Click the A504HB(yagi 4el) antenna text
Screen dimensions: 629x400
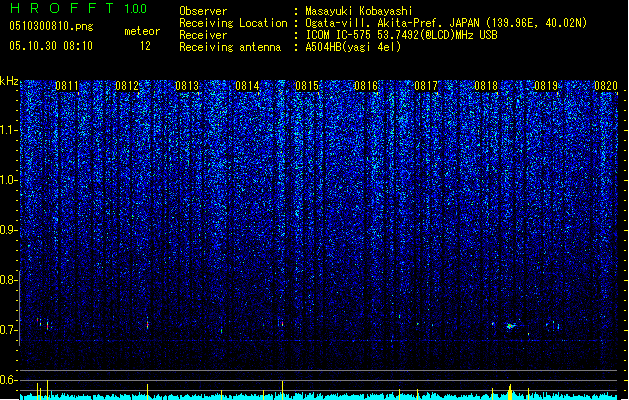point(353,47)
